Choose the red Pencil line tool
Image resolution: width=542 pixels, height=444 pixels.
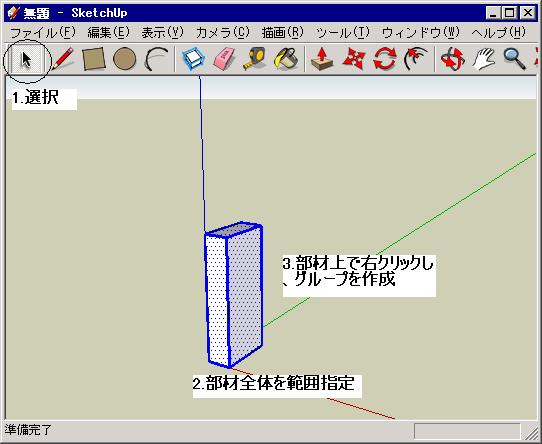coord(63,59)
